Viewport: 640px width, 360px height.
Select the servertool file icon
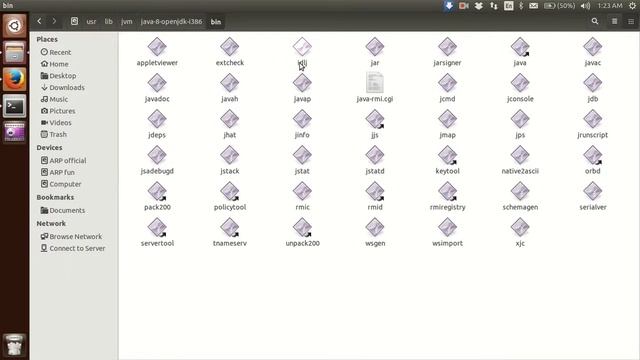[157, 227]
